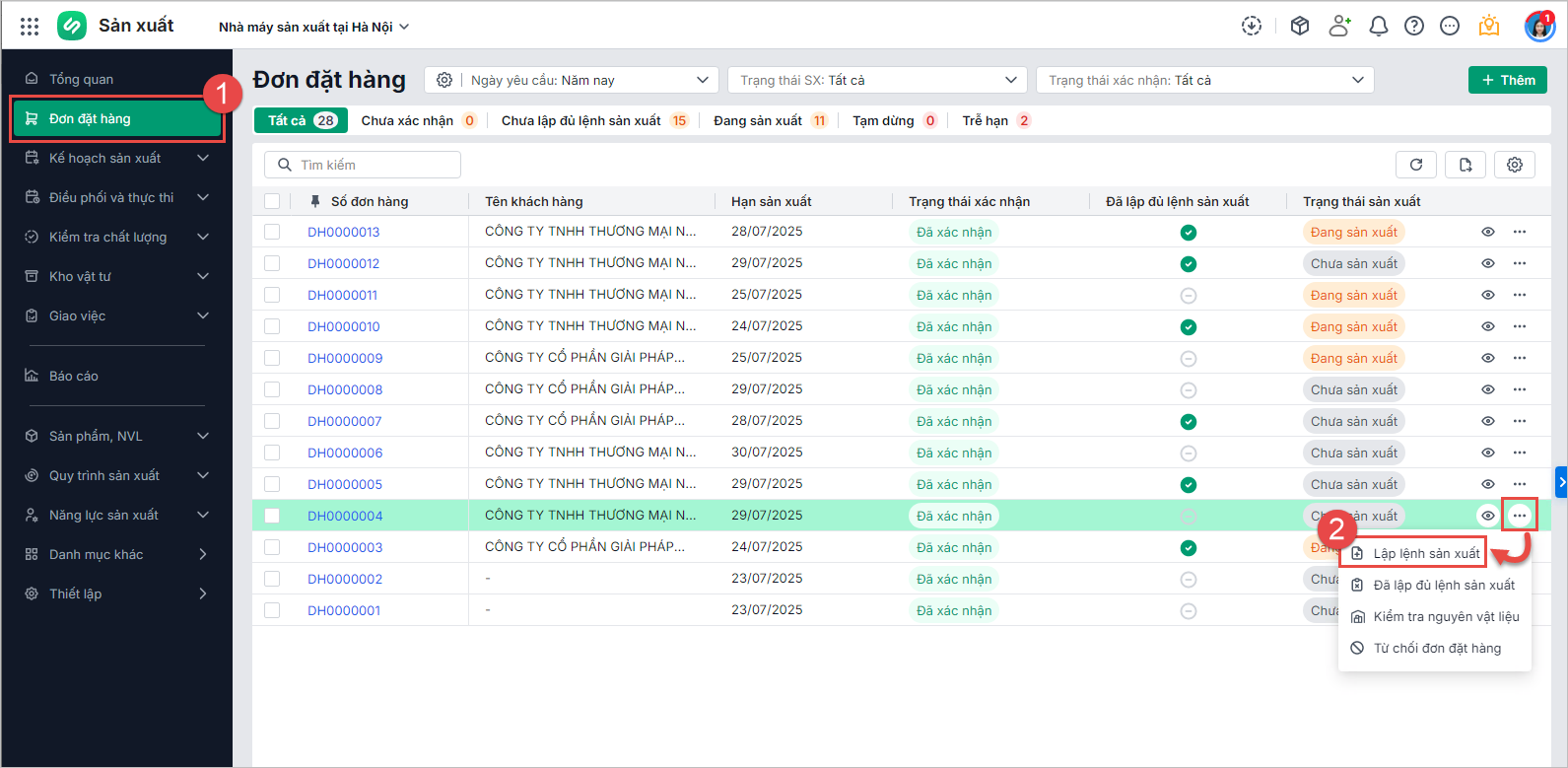Image resolution: width=1568 pixels, height=768 pixels.
Task: Open the app launcher grid icon
Action: coord(30,27)
